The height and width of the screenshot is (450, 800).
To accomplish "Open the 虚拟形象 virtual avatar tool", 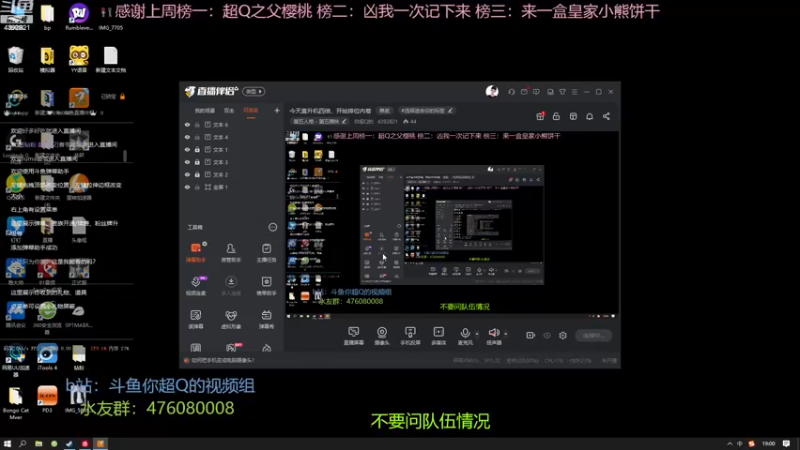I will [231, 319].
